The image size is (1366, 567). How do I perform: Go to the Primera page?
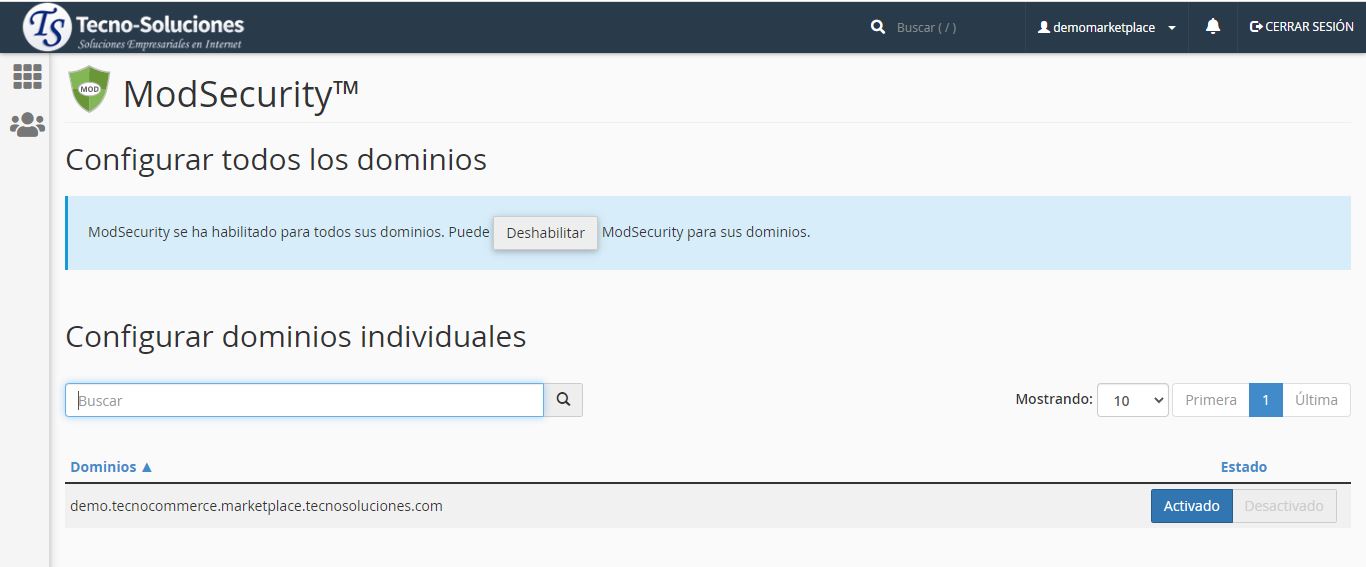[1210, 400]
